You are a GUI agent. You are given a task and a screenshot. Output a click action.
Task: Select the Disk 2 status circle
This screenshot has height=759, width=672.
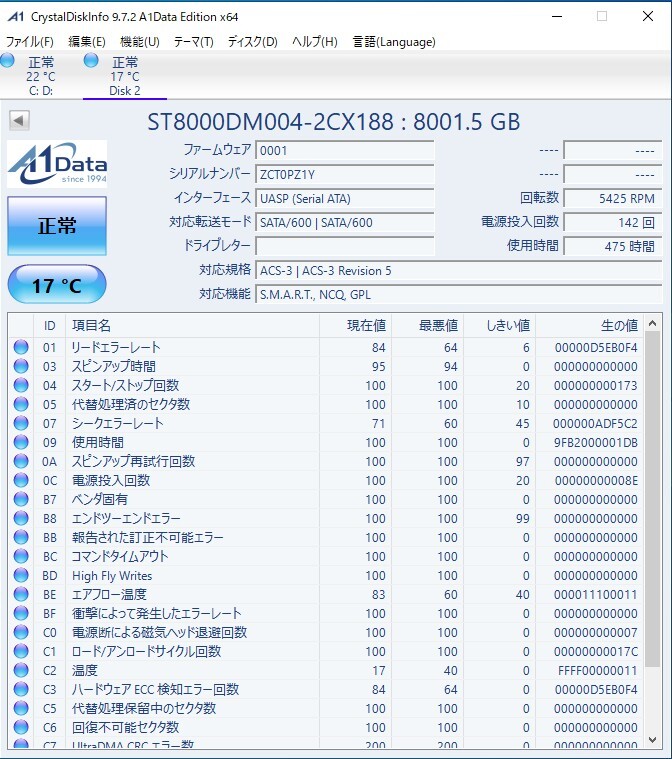[x=91, y=61]
